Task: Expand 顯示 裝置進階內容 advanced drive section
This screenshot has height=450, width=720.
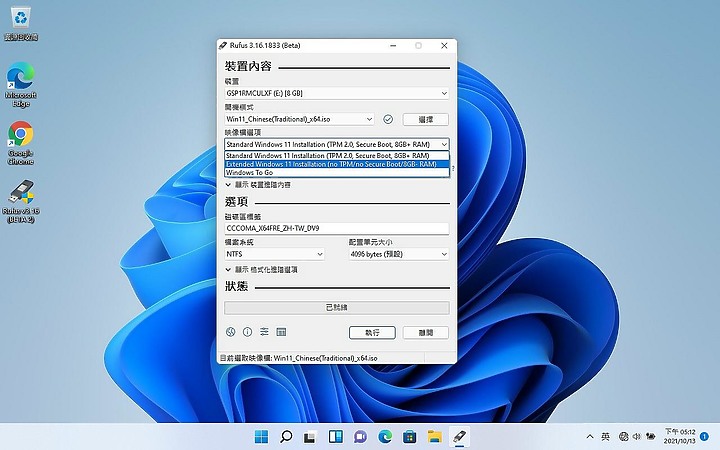Action: tap(258, 185)
